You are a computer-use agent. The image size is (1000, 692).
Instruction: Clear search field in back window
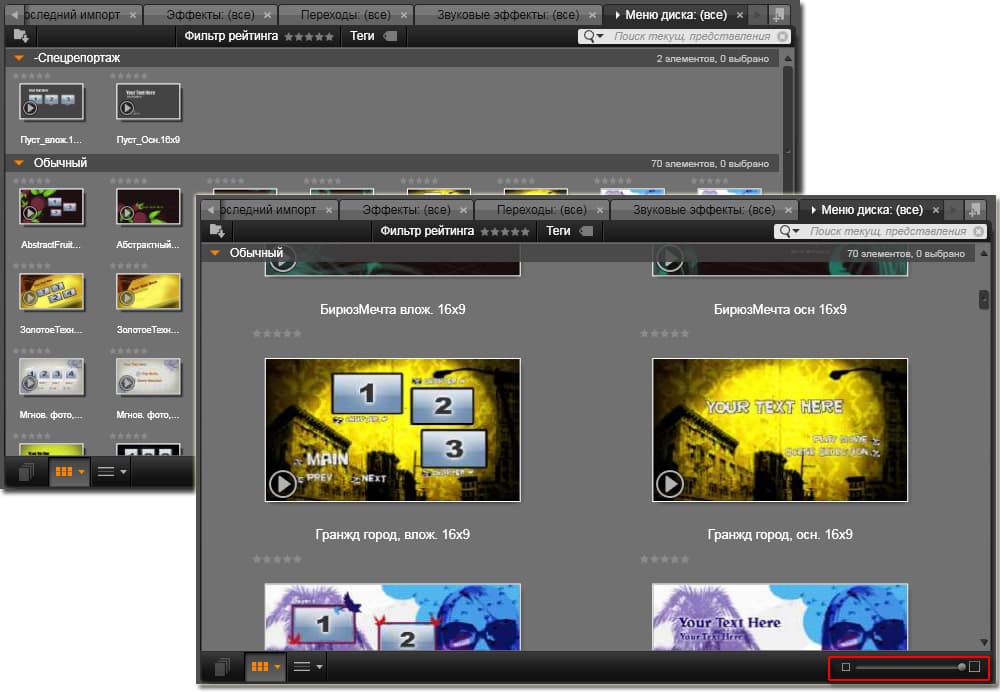click(783, 37)
